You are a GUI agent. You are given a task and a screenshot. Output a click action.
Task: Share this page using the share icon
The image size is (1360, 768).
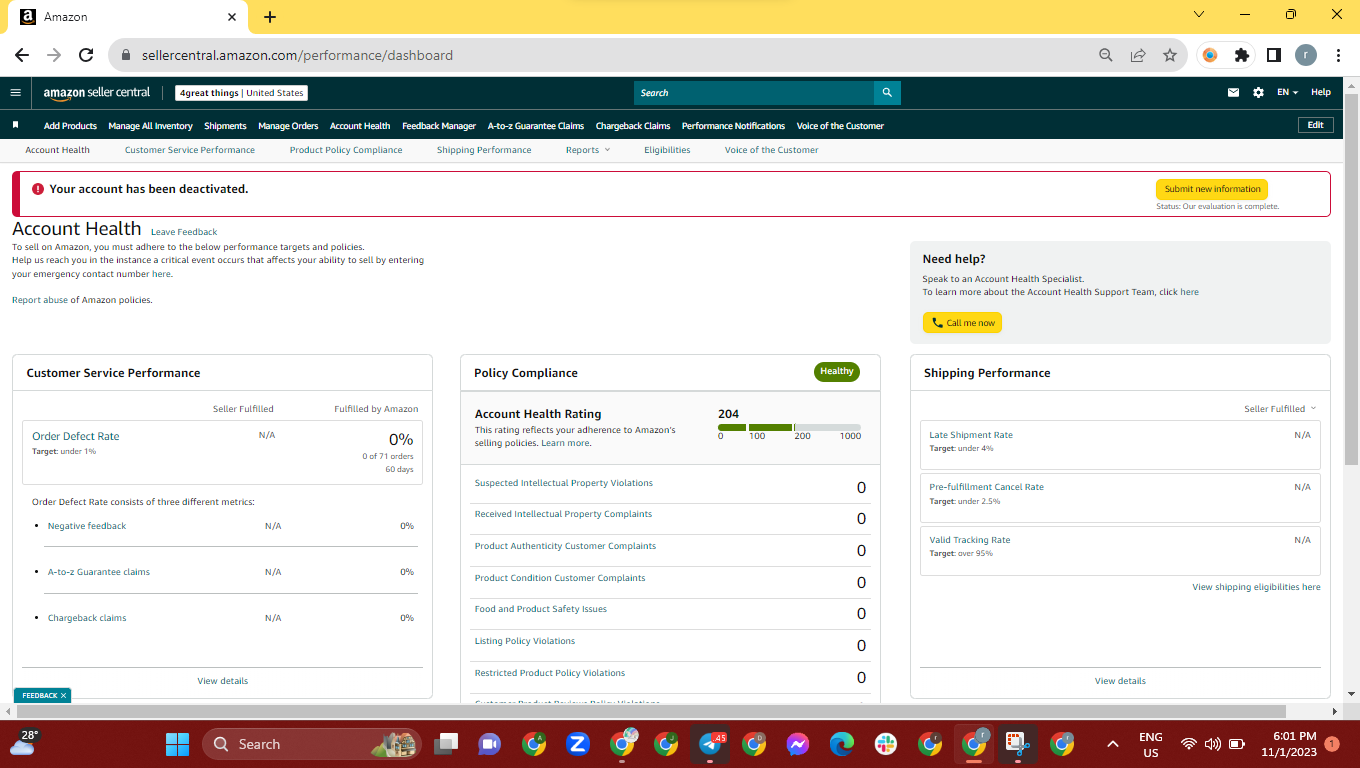[x=1138, y=55]
